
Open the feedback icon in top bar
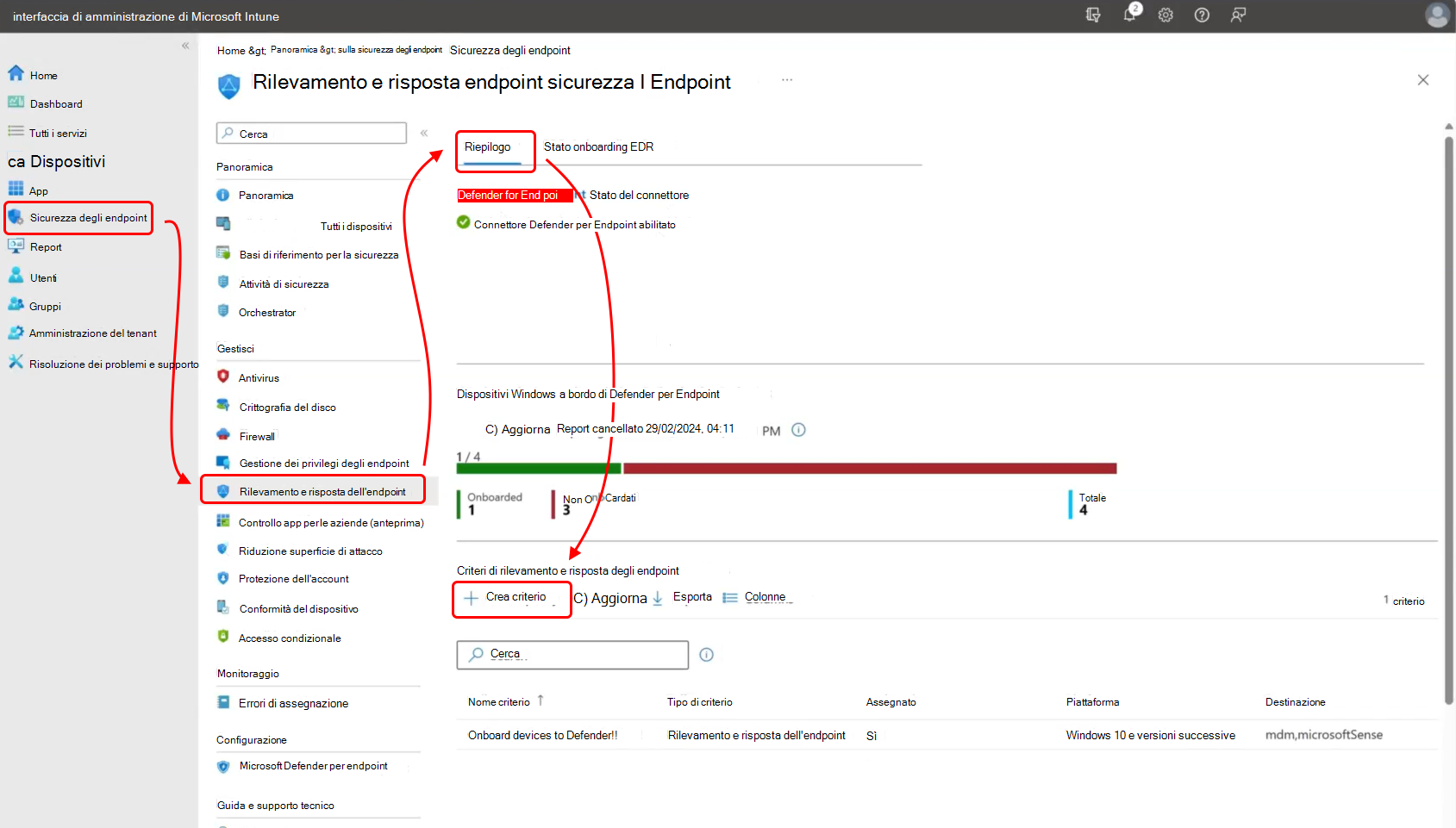point(1238,15)
